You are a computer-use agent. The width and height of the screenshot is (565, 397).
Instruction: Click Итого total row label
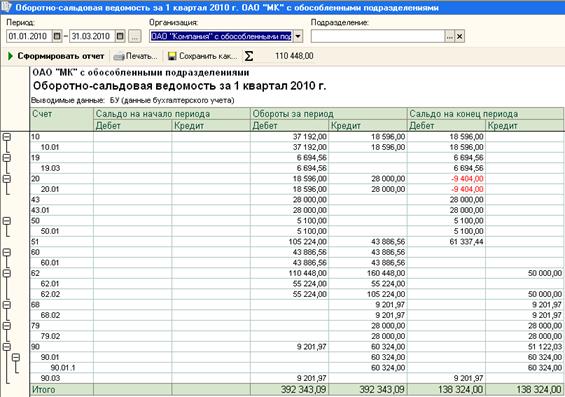pyautogui.click(x=44, y=389)
